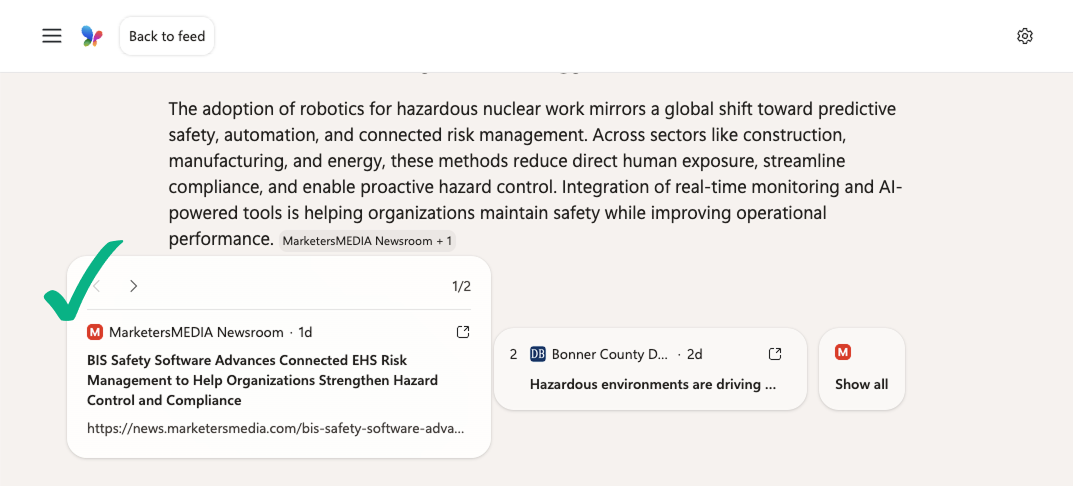Click the news.marketersmedia.com URL
Viewport: 1073px width, 486px height.
coord(276,429)
